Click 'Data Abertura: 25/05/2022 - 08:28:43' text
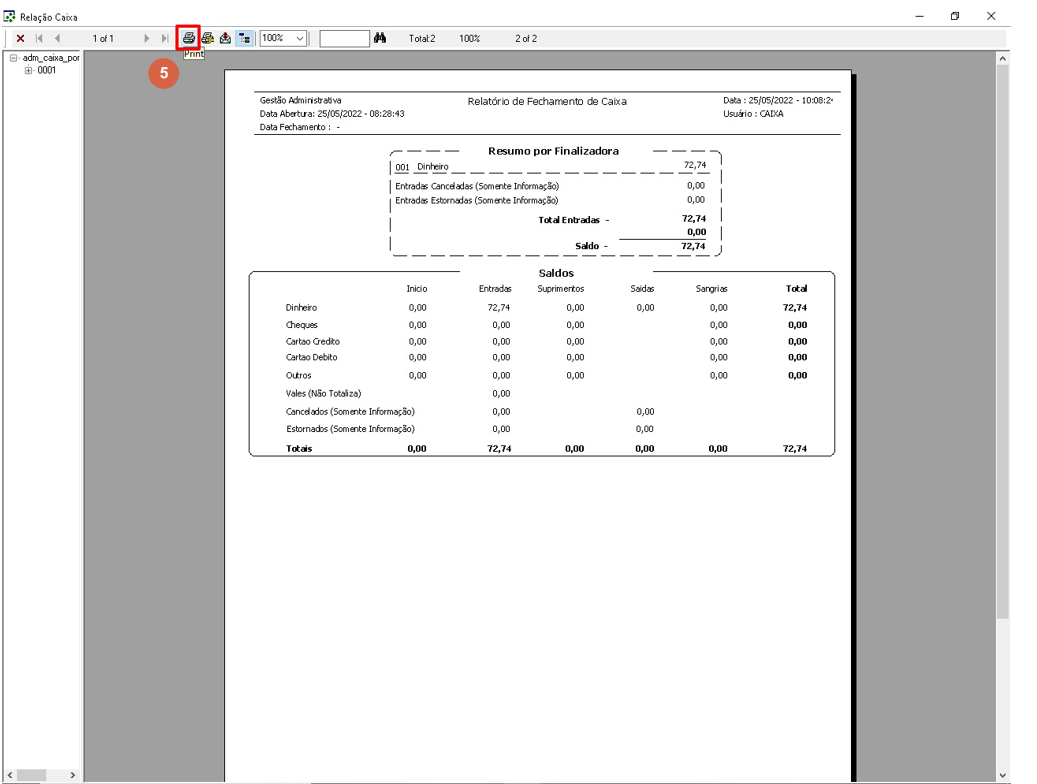This screenshot has width=1037, height=784. tap(332, 114)
